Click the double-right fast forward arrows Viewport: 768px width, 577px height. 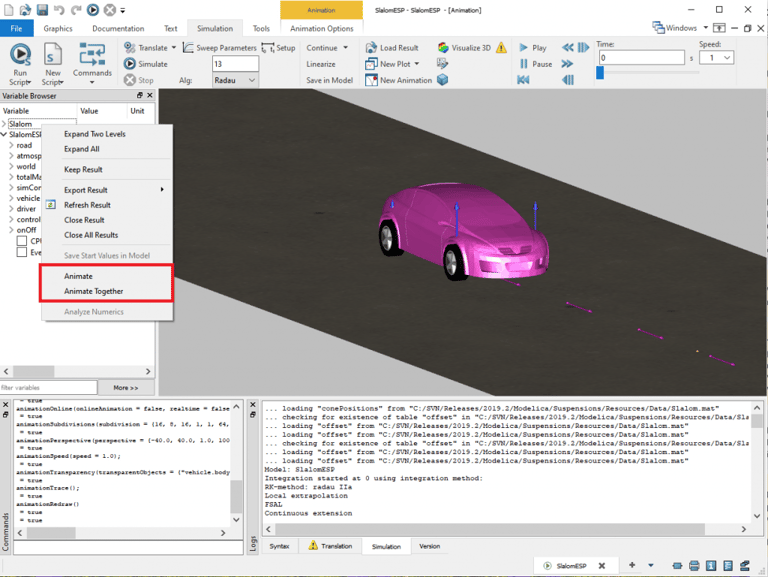pos(567,64)
